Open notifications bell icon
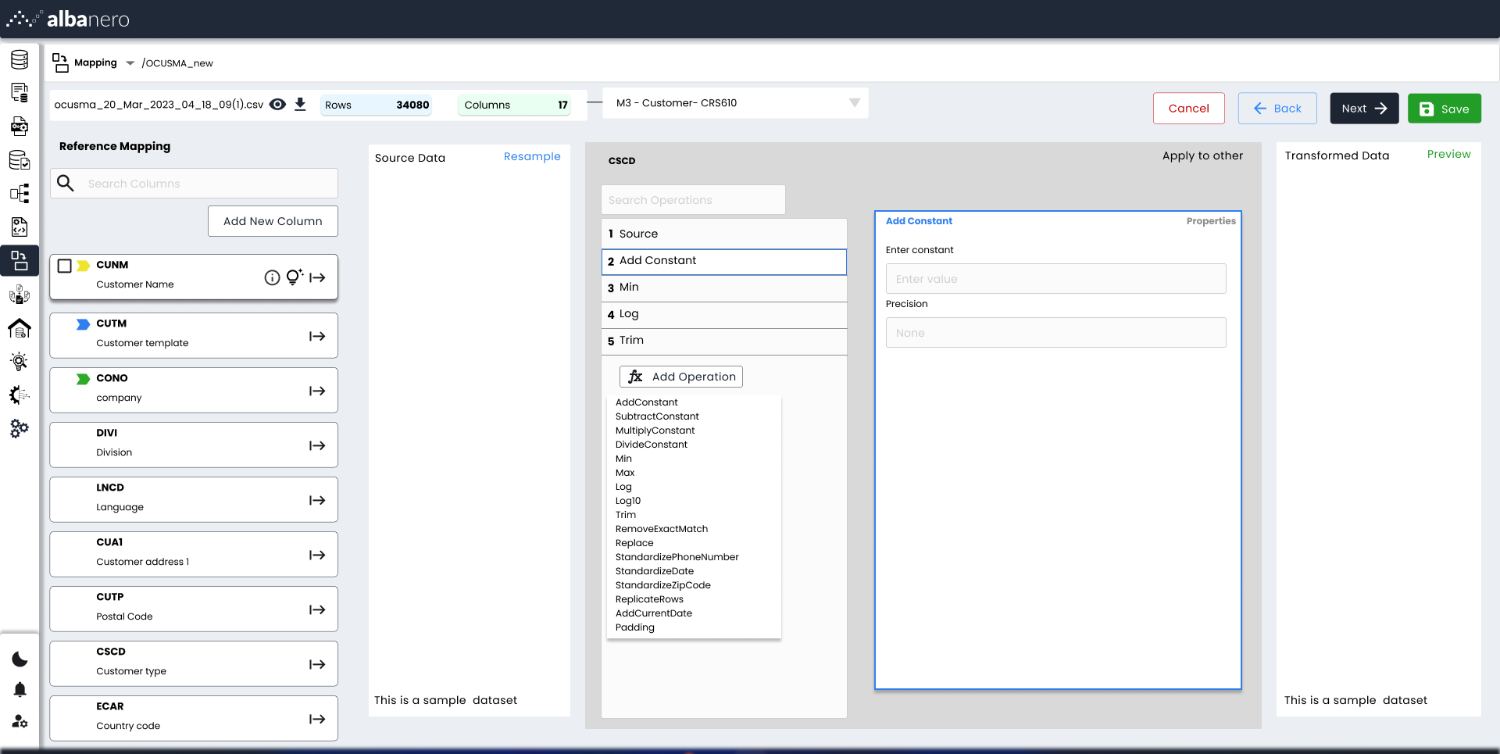The image size is (1500, 754). click(20, 690)
